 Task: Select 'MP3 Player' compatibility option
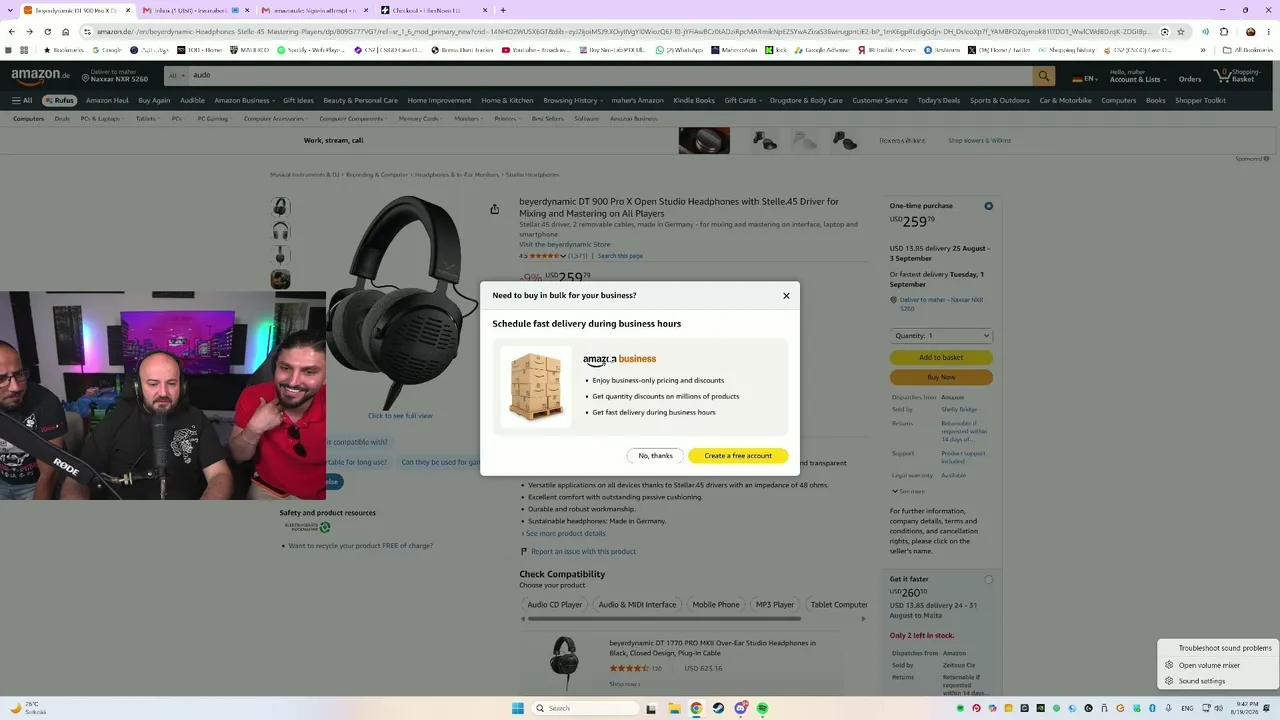[x=775, y=605]
